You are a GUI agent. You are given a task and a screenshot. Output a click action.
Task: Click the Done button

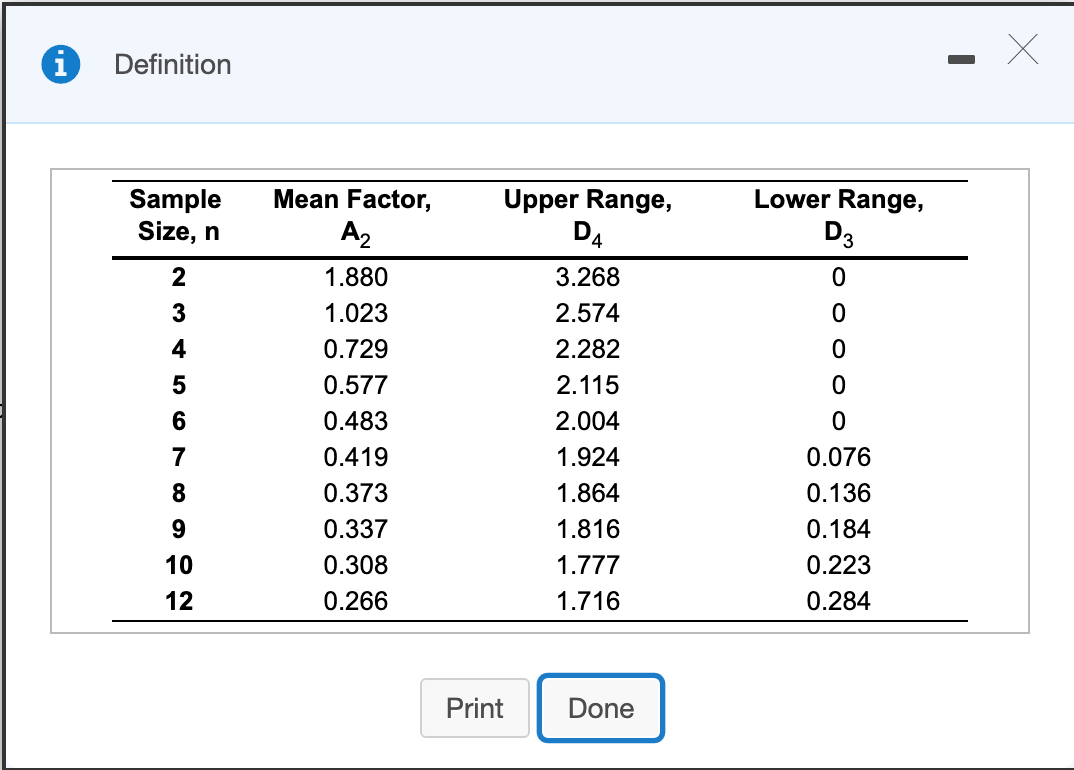click(600, 708)
